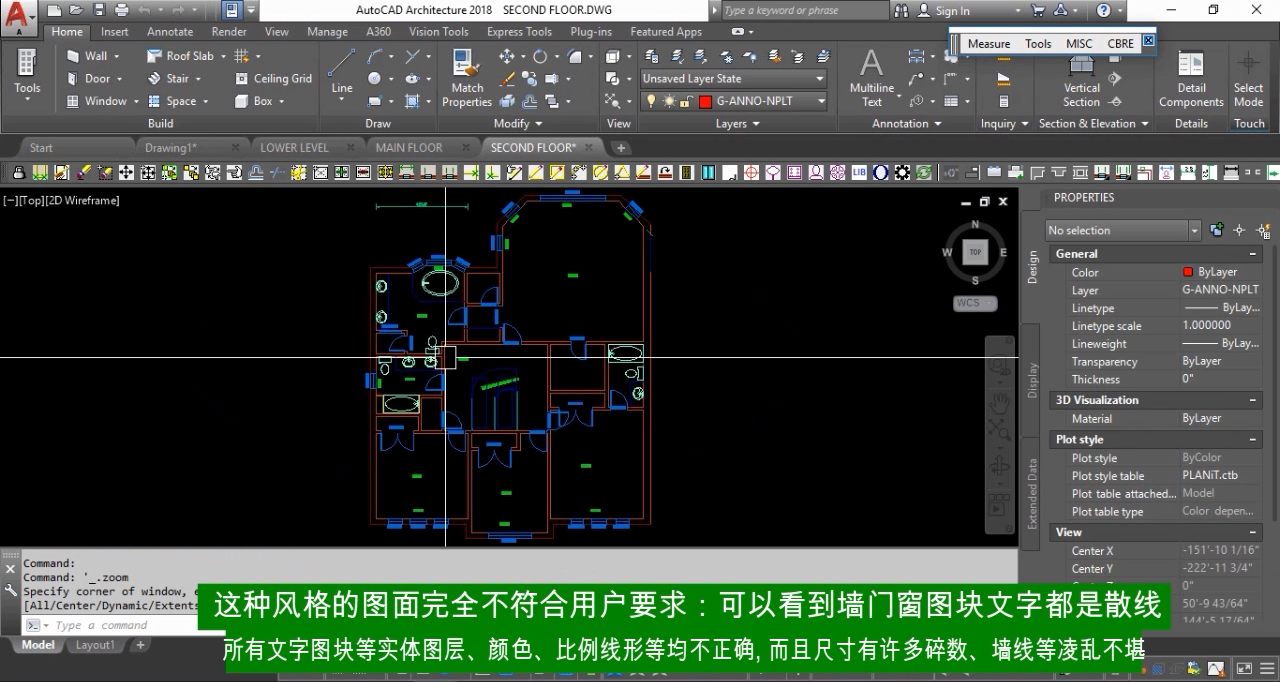Select the Space tool
The height and width of the screenshot is (682, 1280).
[x=177, y=101]
